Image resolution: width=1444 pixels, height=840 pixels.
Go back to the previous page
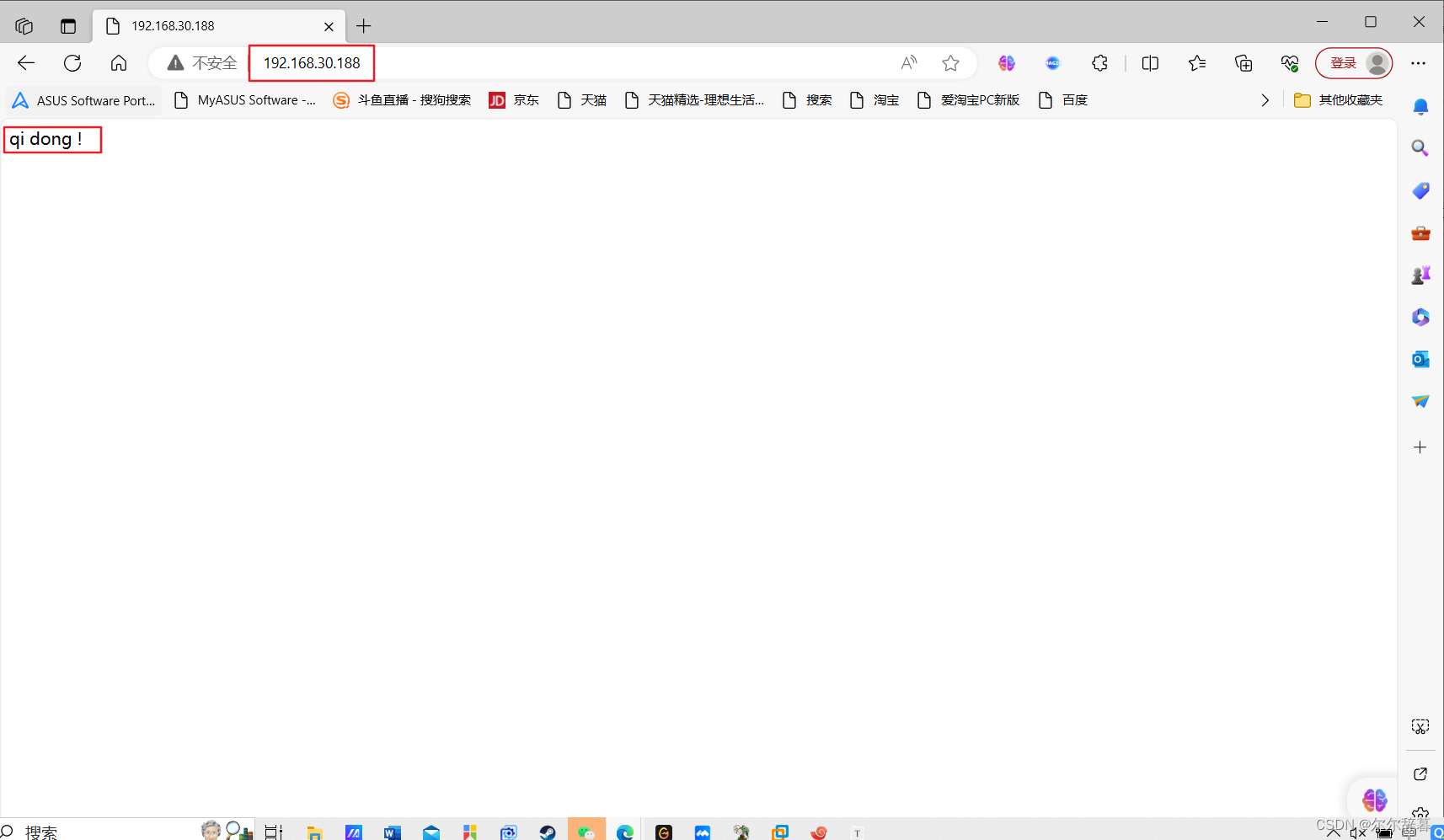click(26, 63)
